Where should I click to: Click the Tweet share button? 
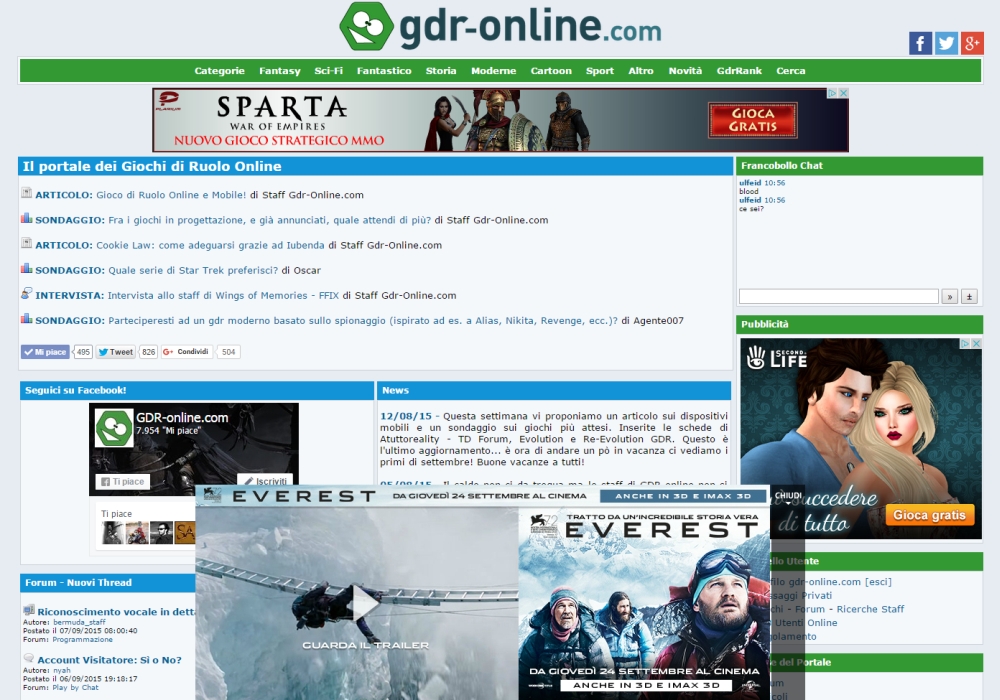point(116,352)
